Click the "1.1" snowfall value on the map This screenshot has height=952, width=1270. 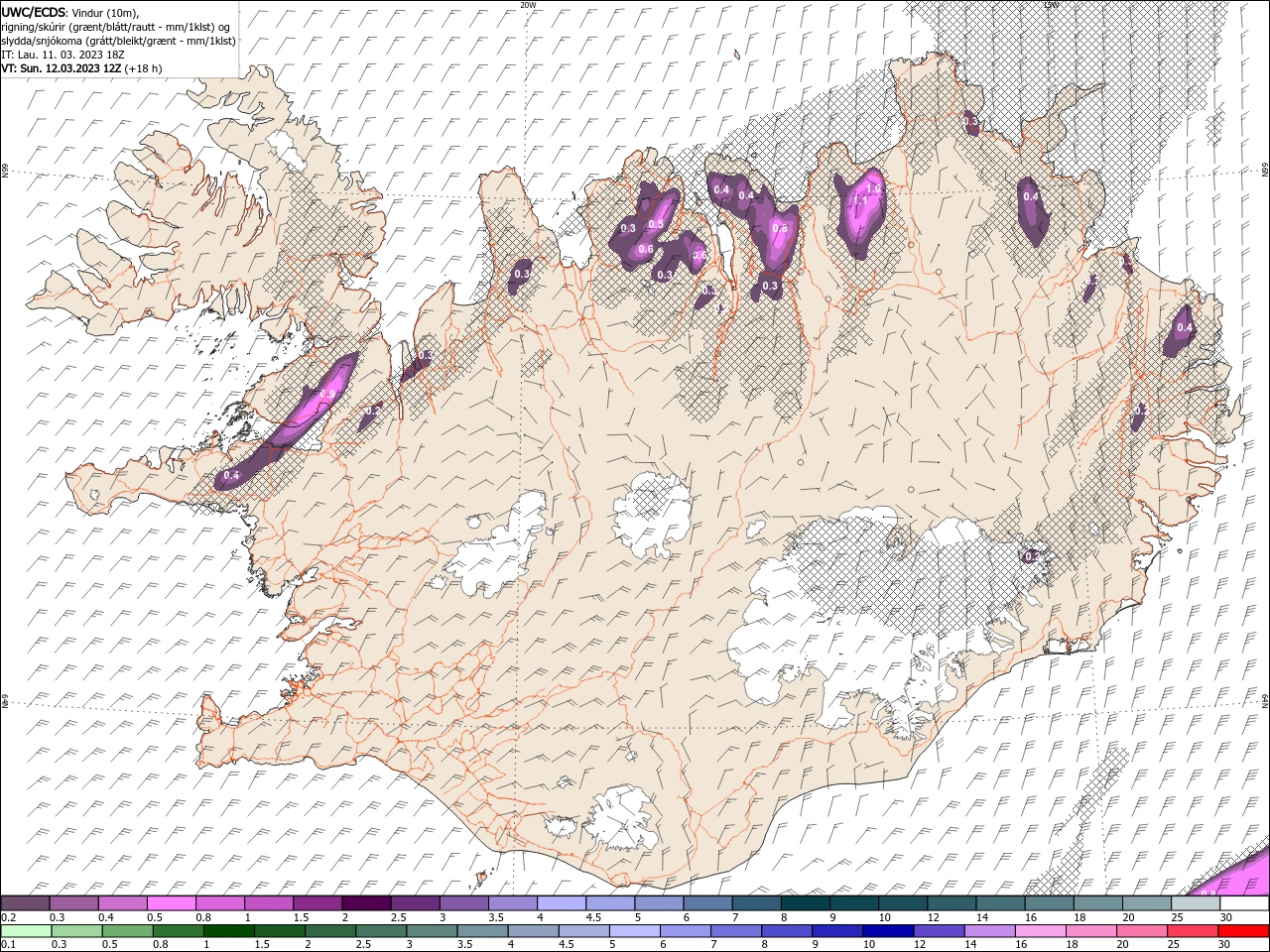pyautogui.click(x=860, y=200)
